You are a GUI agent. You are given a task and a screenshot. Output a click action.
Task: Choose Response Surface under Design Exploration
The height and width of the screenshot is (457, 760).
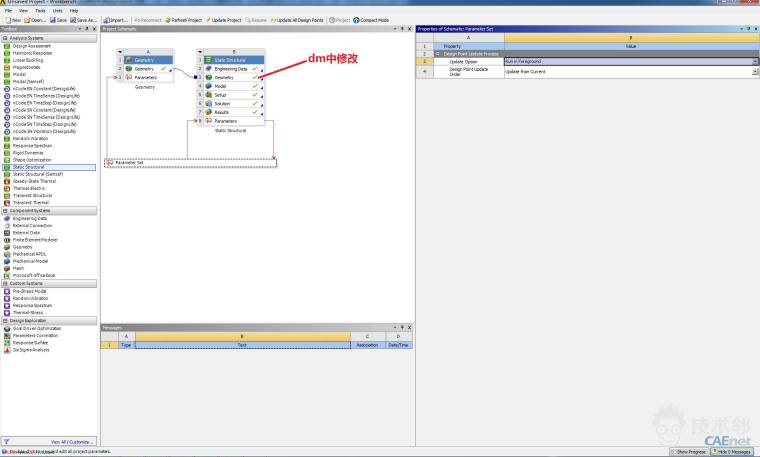click(34, 342)
